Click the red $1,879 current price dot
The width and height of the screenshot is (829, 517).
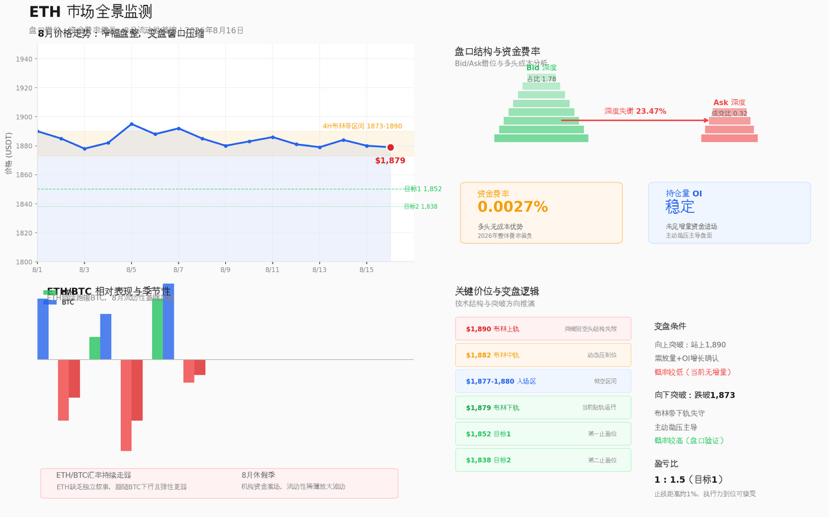point(390,147)
